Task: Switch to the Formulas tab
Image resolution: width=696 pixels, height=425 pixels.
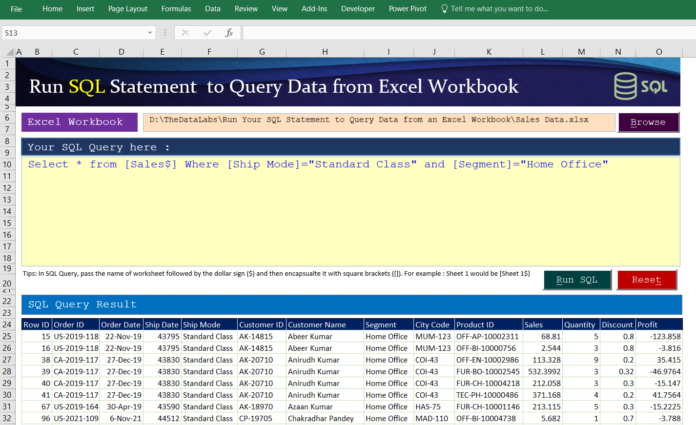Action: point(176,8)
